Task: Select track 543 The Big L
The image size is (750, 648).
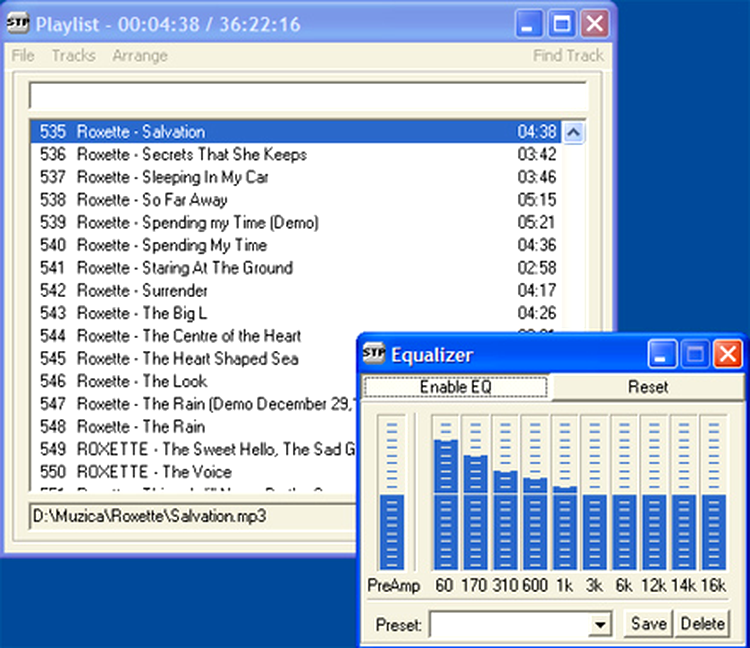Action: [297, 313]
